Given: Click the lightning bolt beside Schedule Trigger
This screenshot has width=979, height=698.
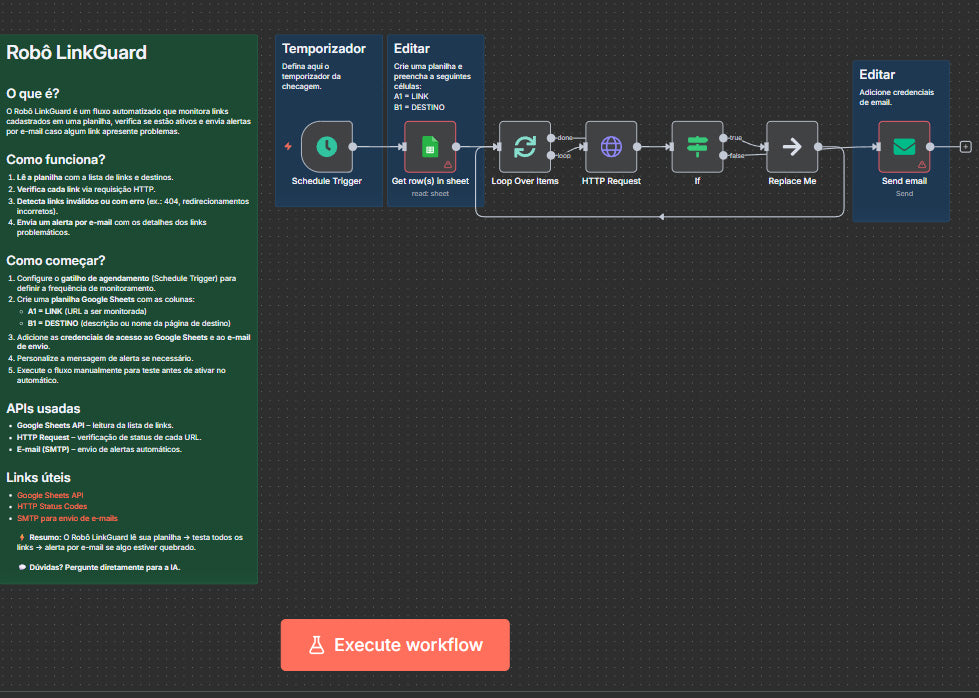Looking at the screenshot, I should (289, 146).
